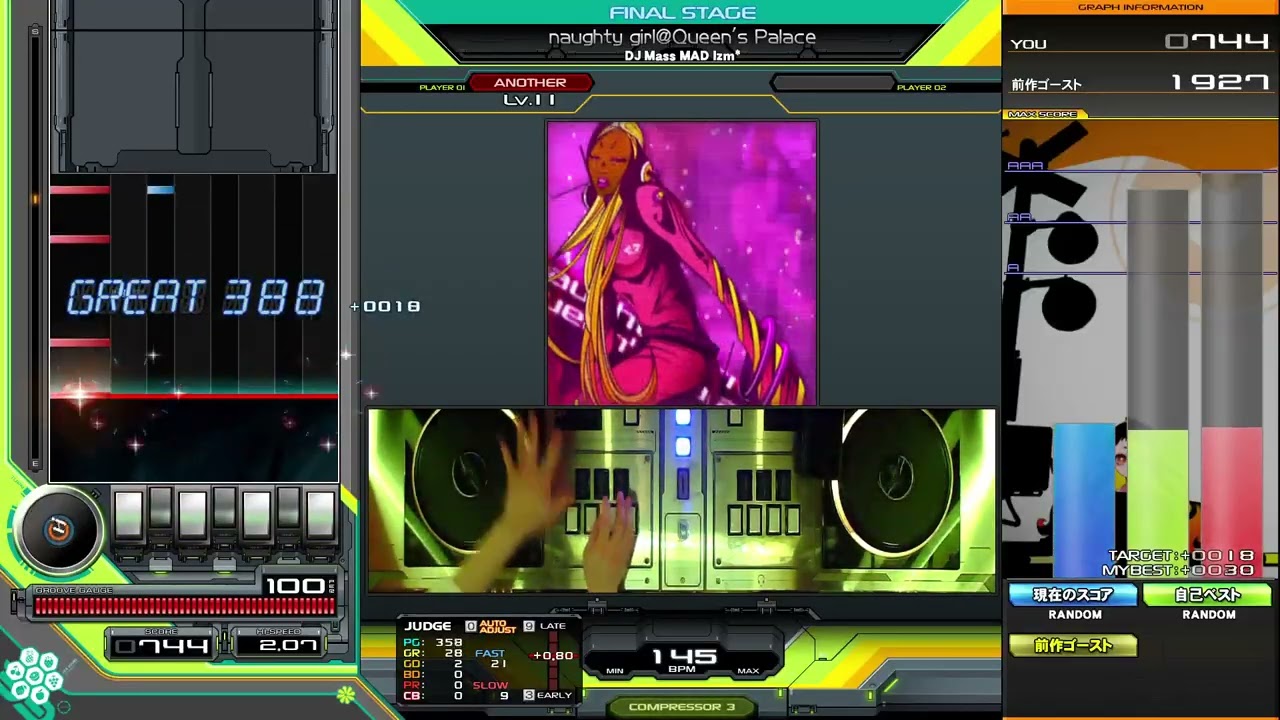Click the +0018 score difference beside lanes
Screen dimensions: 1280x720
(385, 306)
